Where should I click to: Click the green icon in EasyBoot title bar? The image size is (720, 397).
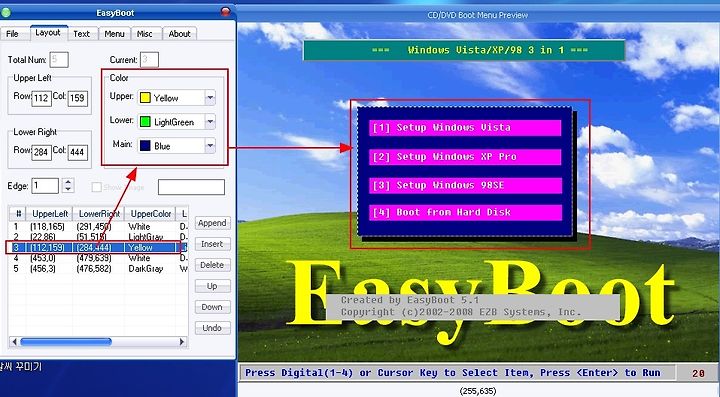pos(6,12)
